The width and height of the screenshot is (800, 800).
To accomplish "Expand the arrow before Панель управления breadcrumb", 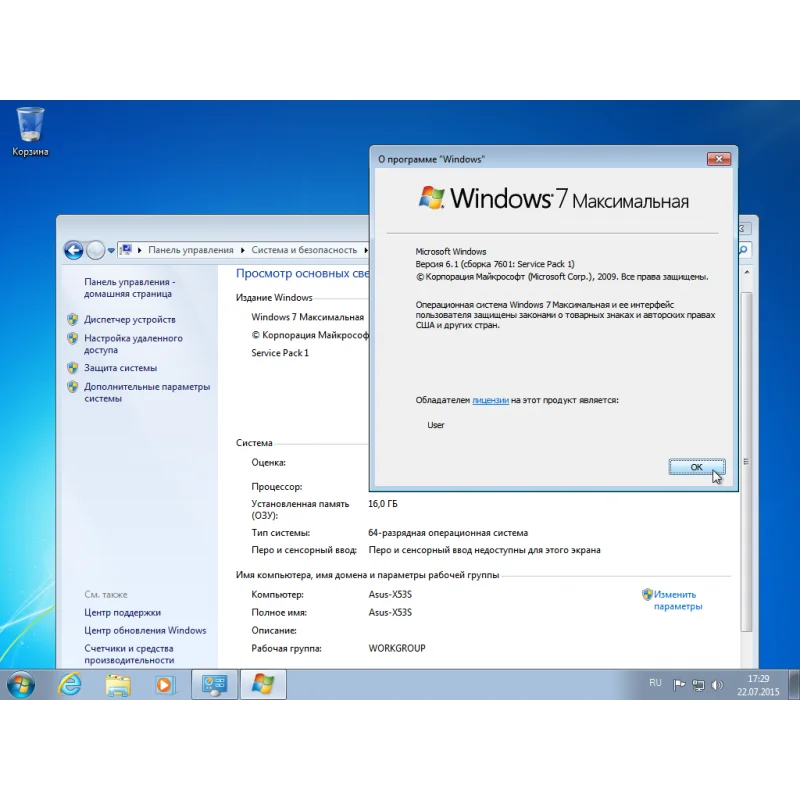I will [139, 251].
